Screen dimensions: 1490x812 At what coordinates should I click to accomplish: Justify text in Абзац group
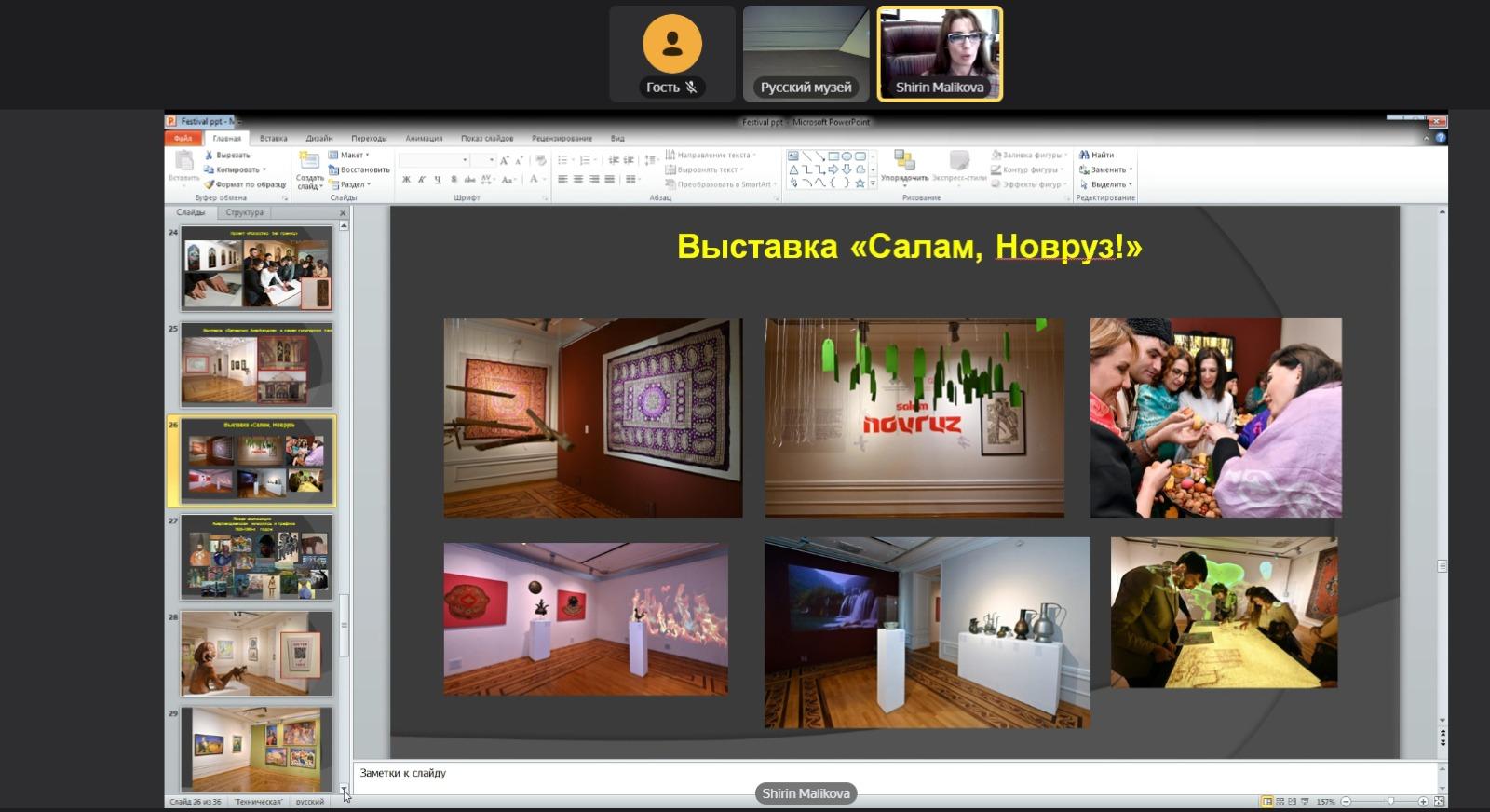point(609,179)
